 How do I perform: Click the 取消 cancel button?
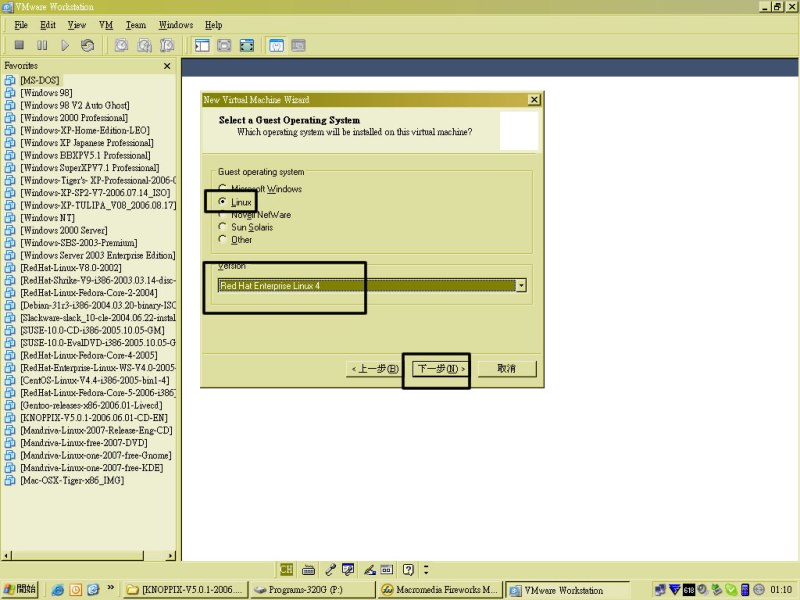(507, 368)
